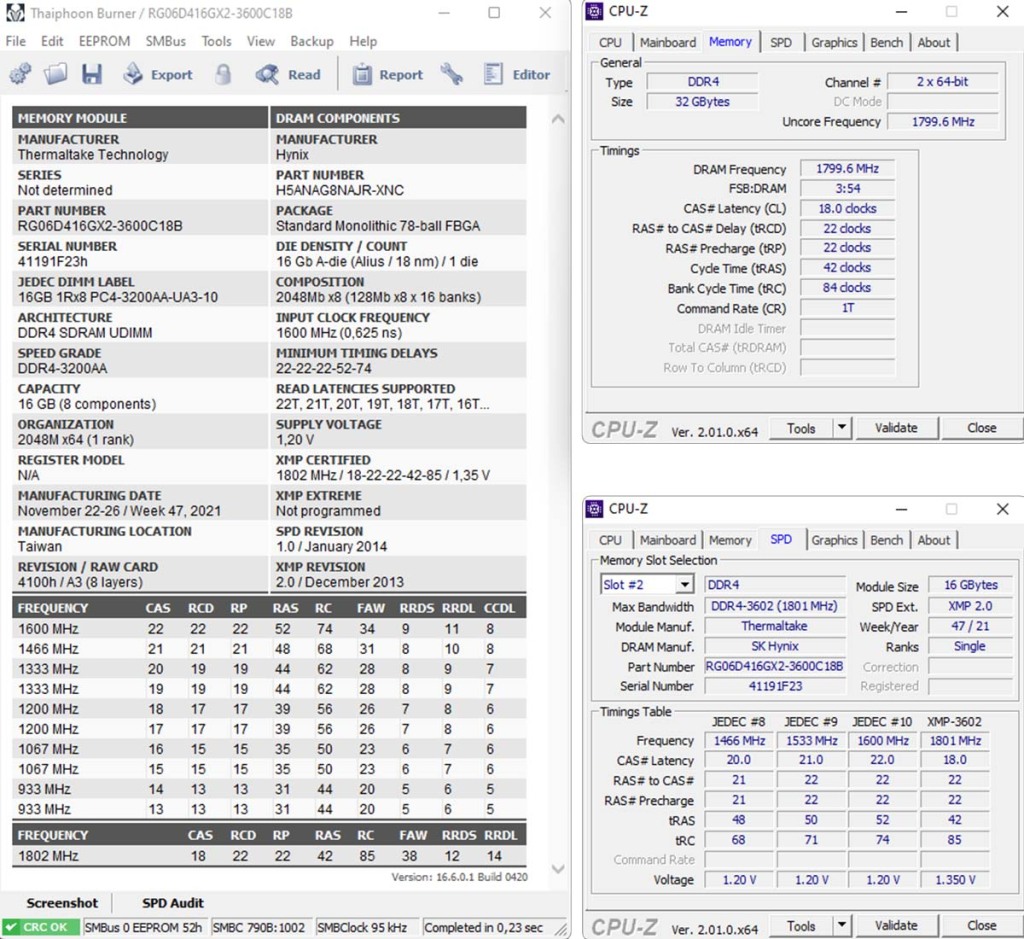Click Validate button in lower CPU-Z window

pos(896,925)
